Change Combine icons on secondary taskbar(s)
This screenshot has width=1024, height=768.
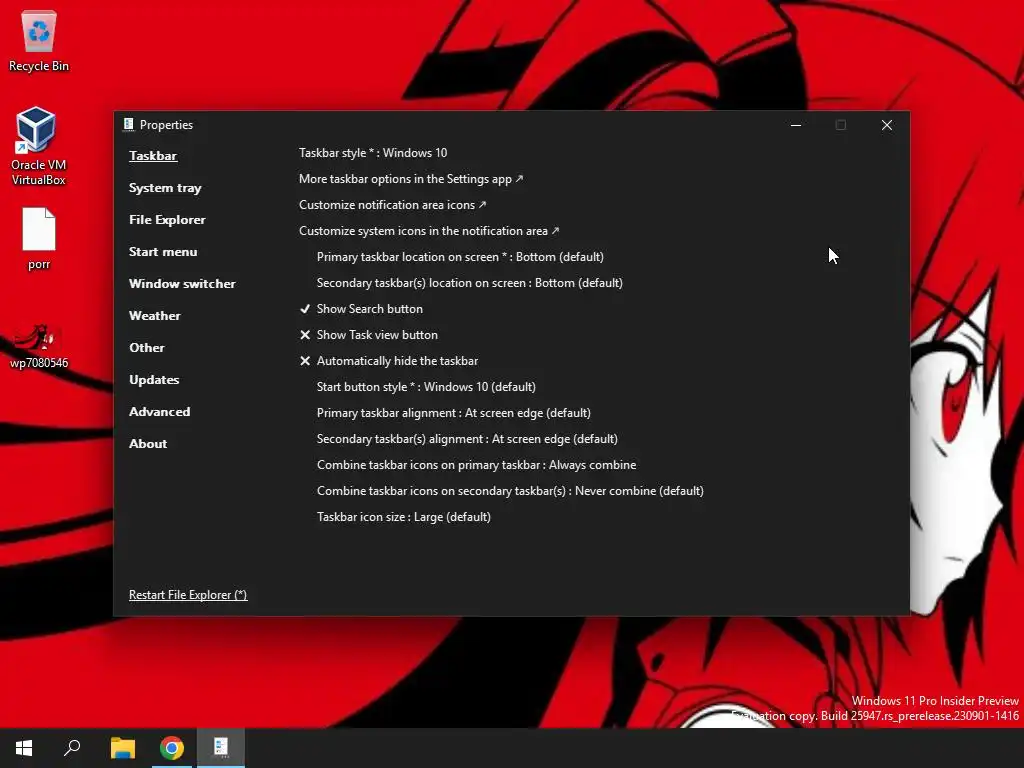coord(510,491)
